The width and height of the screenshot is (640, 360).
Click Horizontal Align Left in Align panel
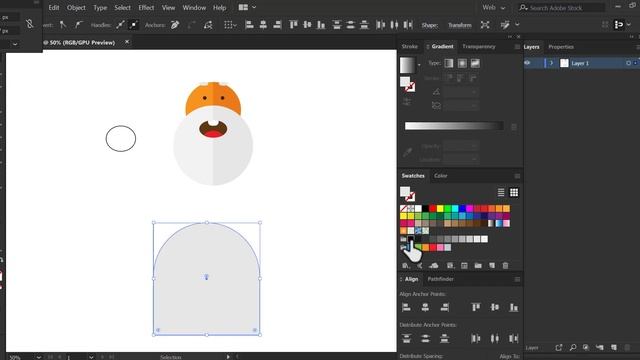click(406, 307)
